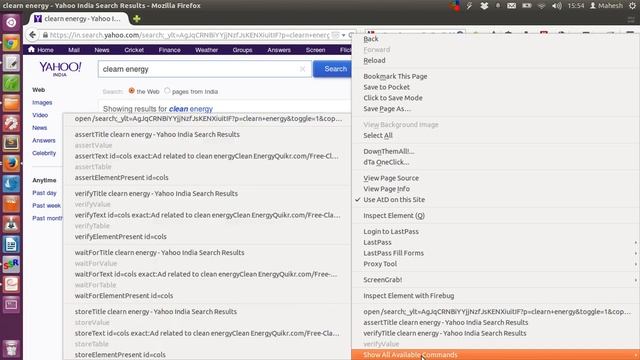
Task: Click the Firefox icon in the dock
Action: (11, 163)
